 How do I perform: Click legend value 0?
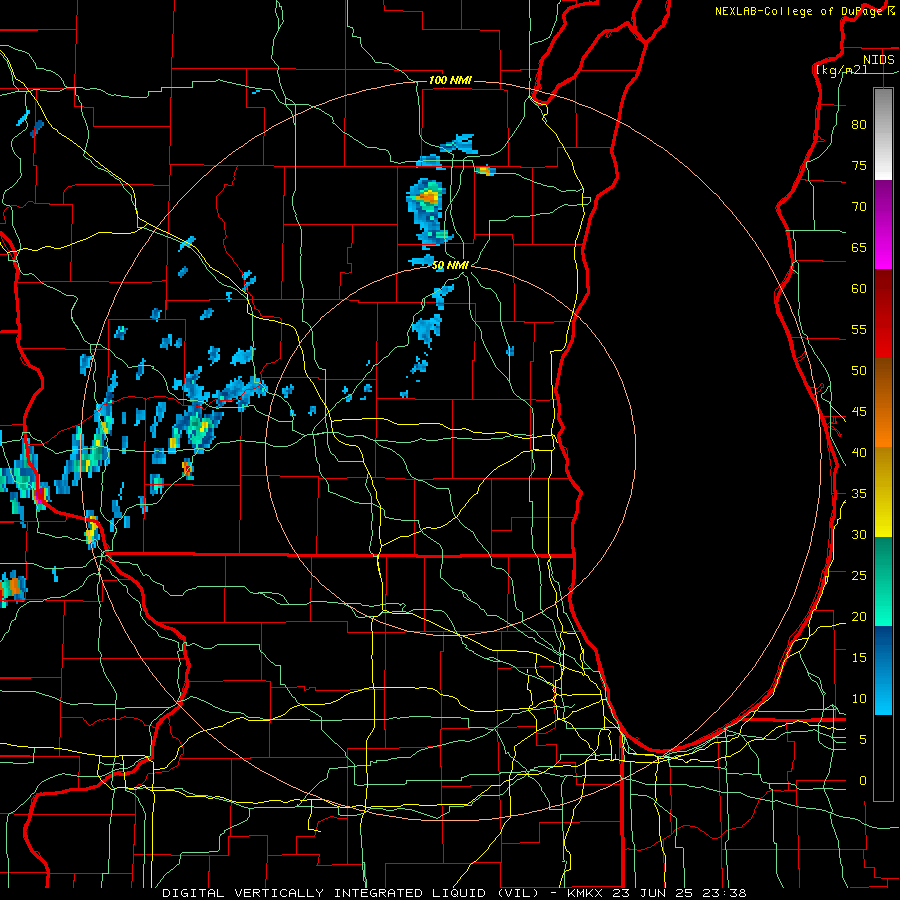point(863,781)
